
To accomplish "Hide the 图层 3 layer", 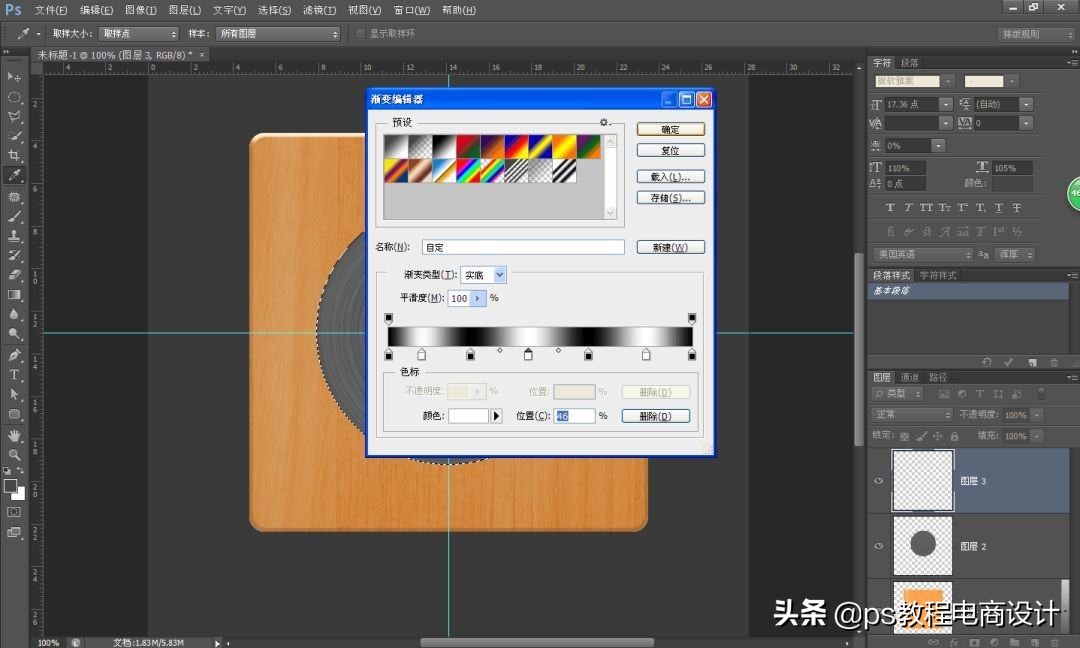I will [x=879, y=480].
